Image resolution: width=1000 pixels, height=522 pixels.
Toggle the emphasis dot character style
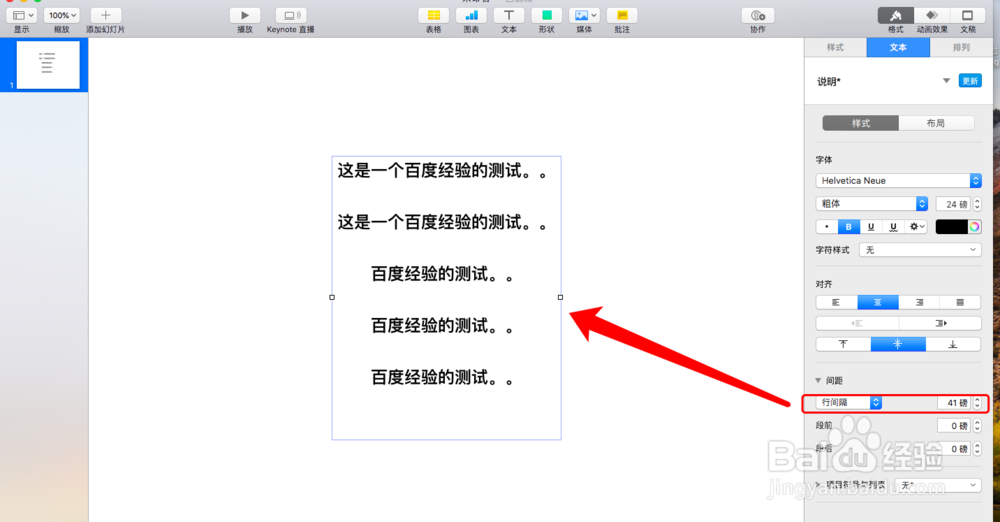(x=827, y=227)
